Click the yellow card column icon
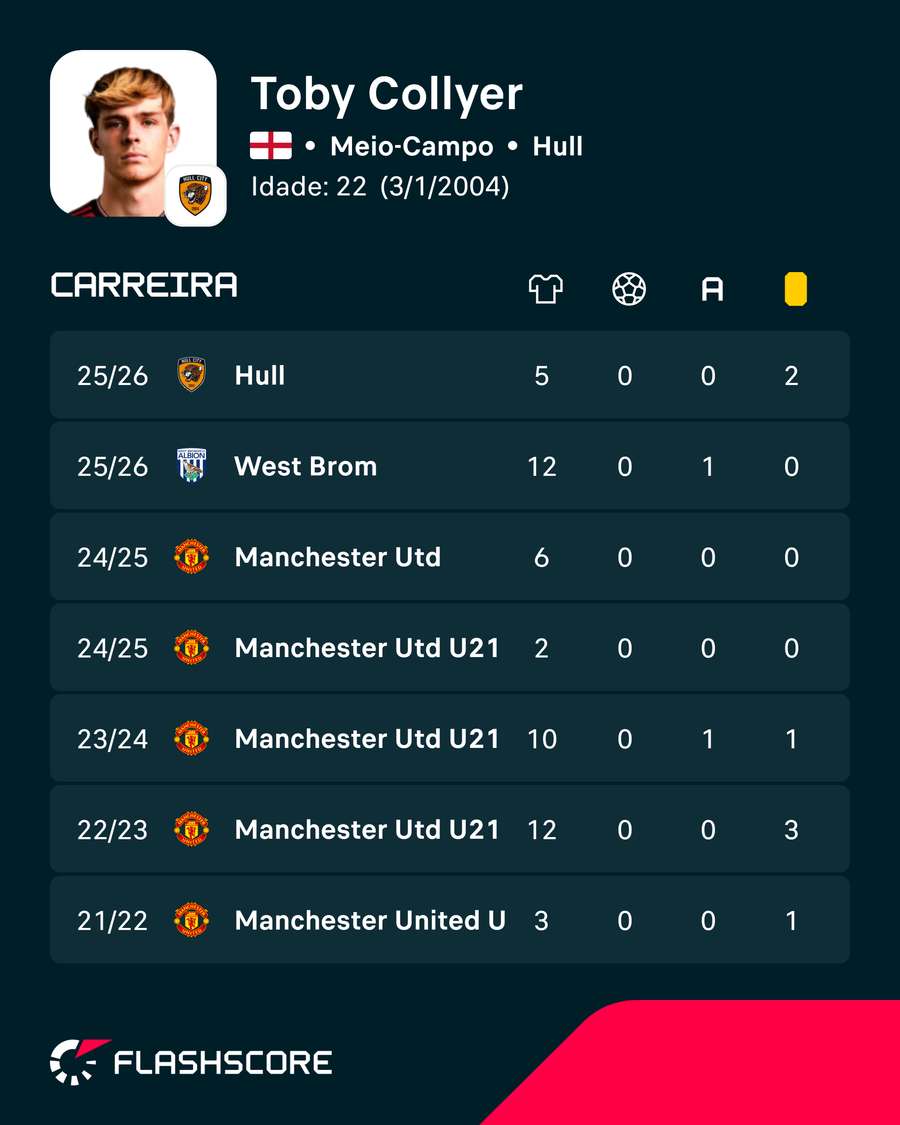This screenshot has height=1125, width=900. click(795, 289)
